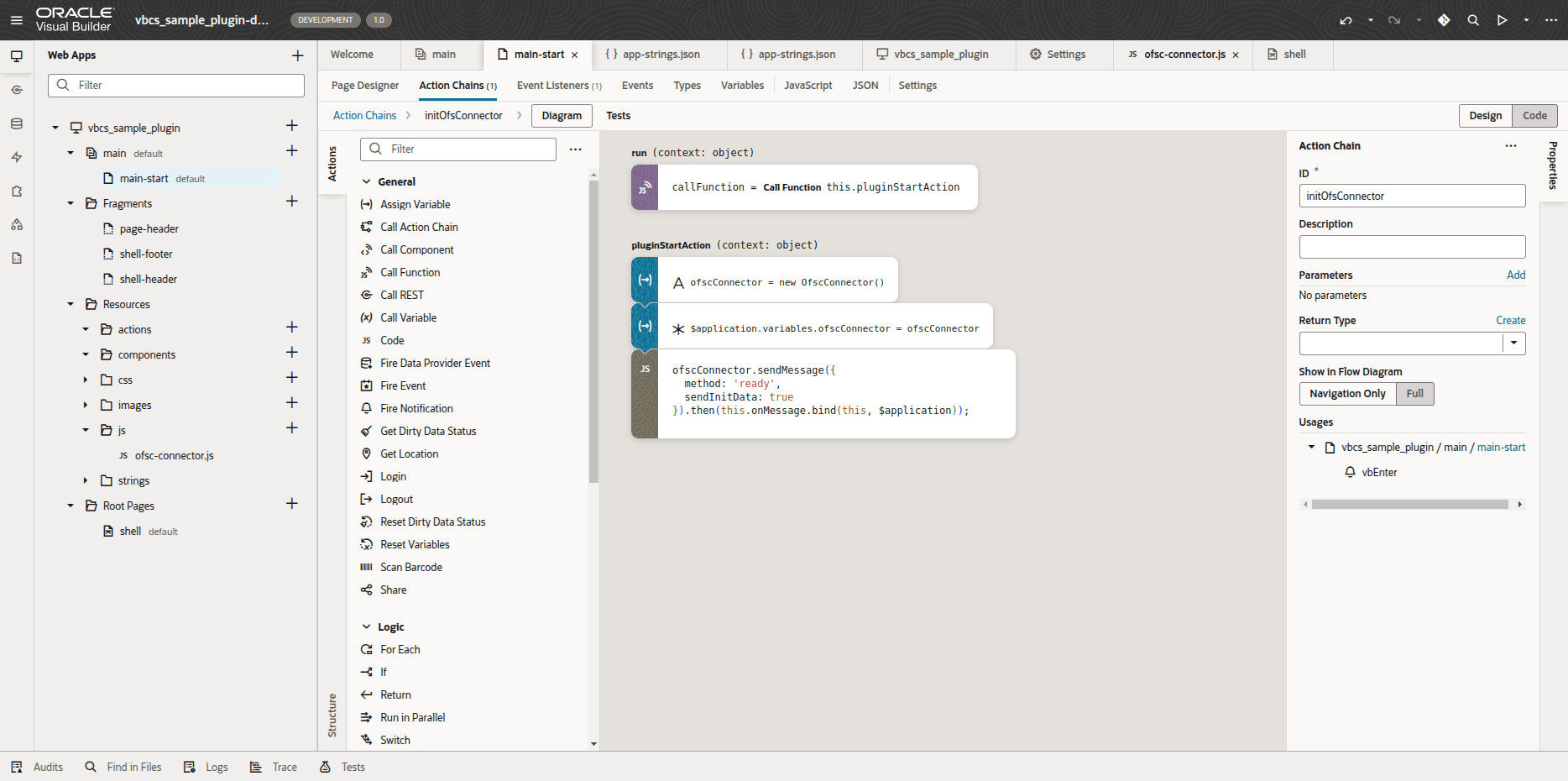
Task: Run the application with the play icon
Action: pyautogui.click(x=1502, y=19)
